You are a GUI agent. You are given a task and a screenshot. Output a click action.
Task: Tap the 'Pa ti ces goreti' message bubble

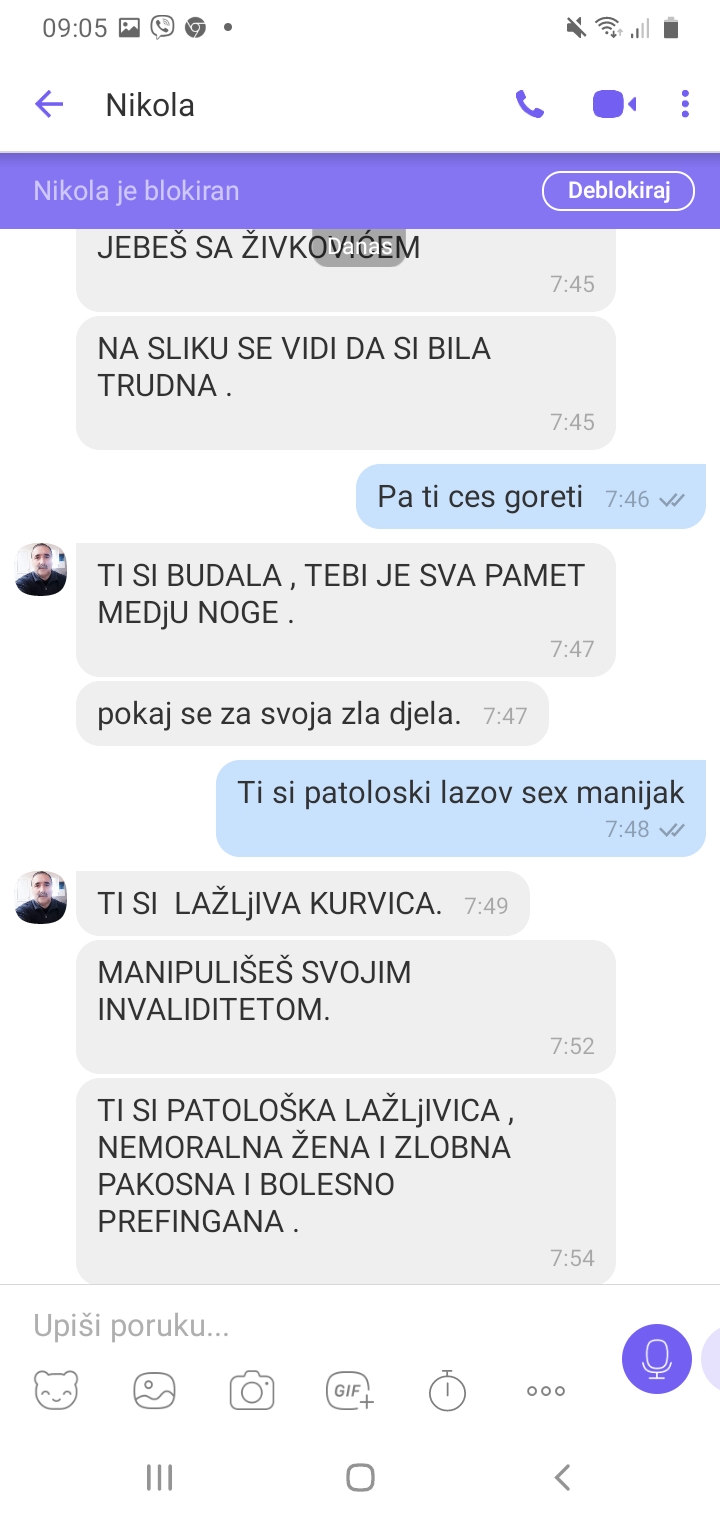[531, 497]
